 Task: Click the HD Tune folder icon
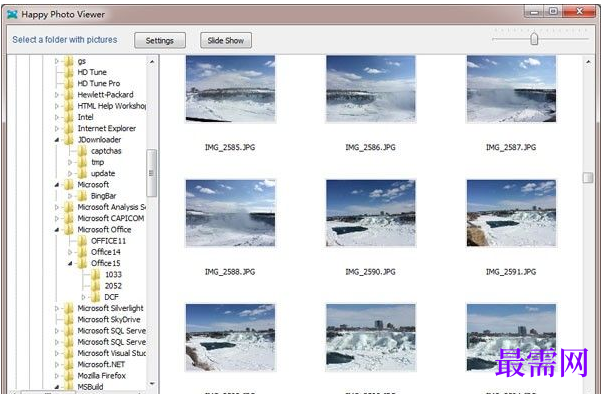pyautogui.click(x=69, y=72)
